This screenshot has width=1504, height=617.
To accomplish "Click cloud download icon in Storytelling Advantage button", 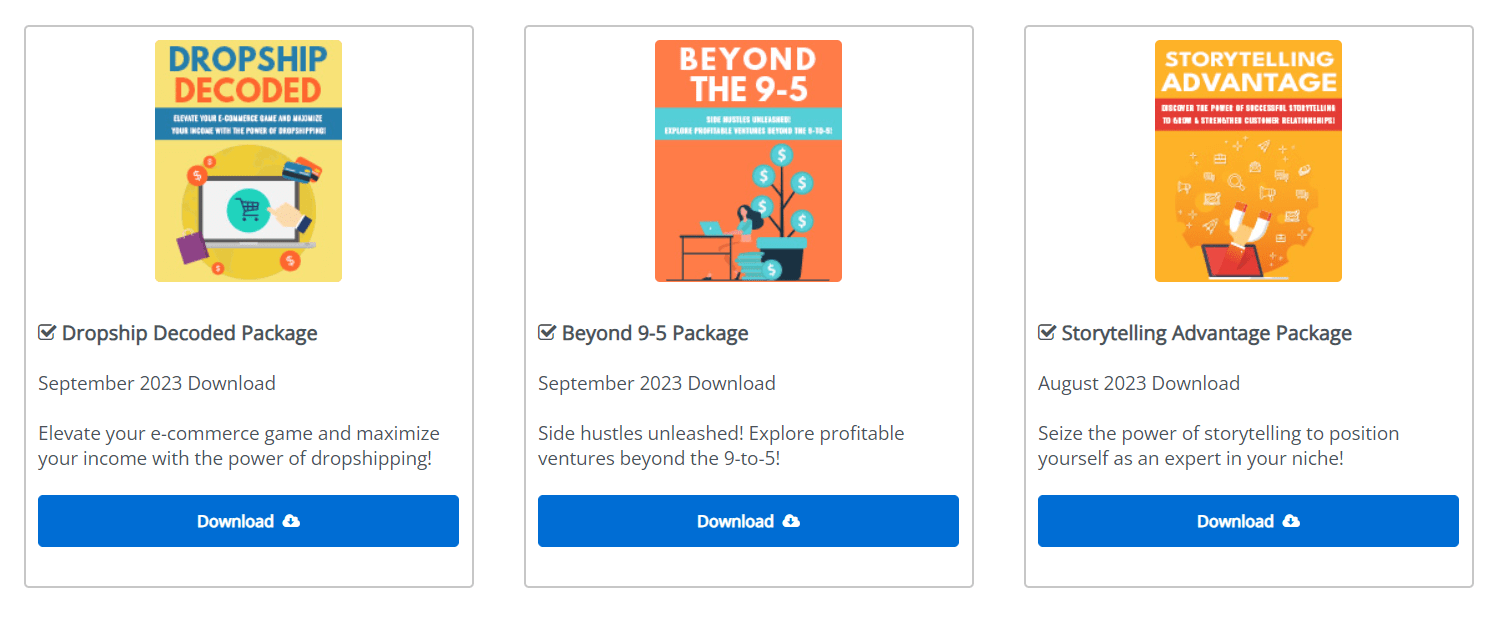I will point(1291,521).
